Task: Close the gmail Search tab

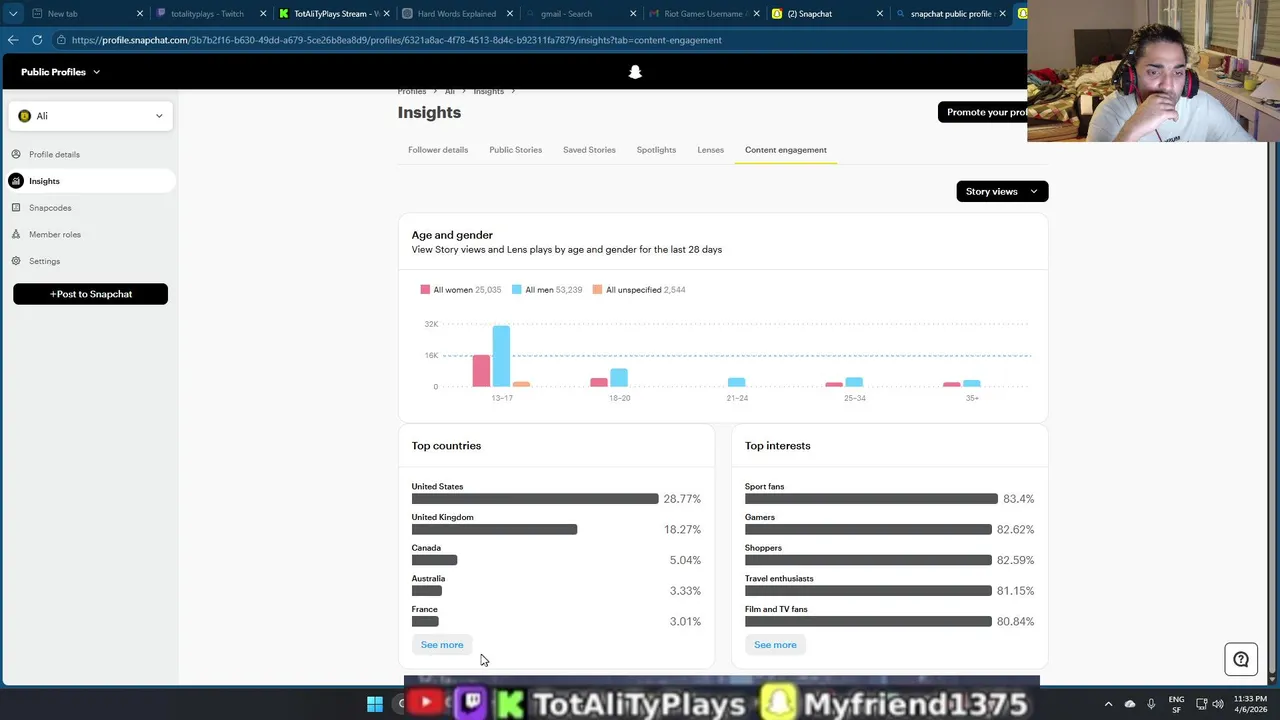Action: tap(634, 14)
